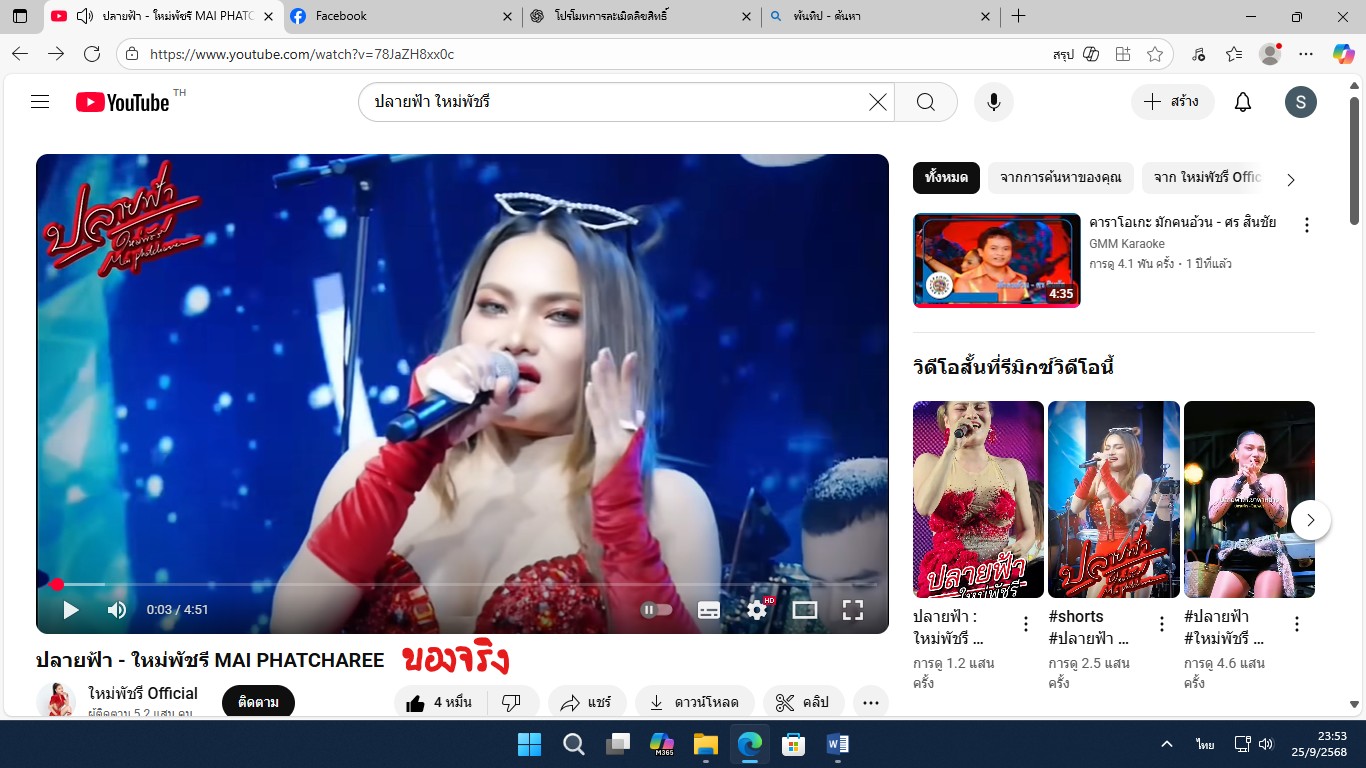Open the Edge favorites list
The height and width of the screenshot is (768, 1366).
[1234, 54]
